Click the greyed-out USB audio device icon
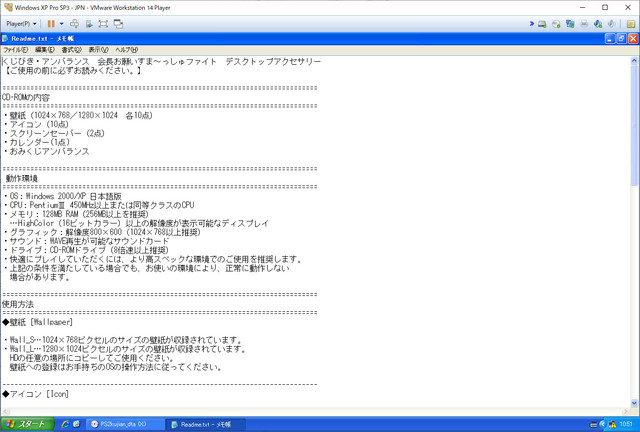Viewport: 640px width, 432px height. point(611,24)
